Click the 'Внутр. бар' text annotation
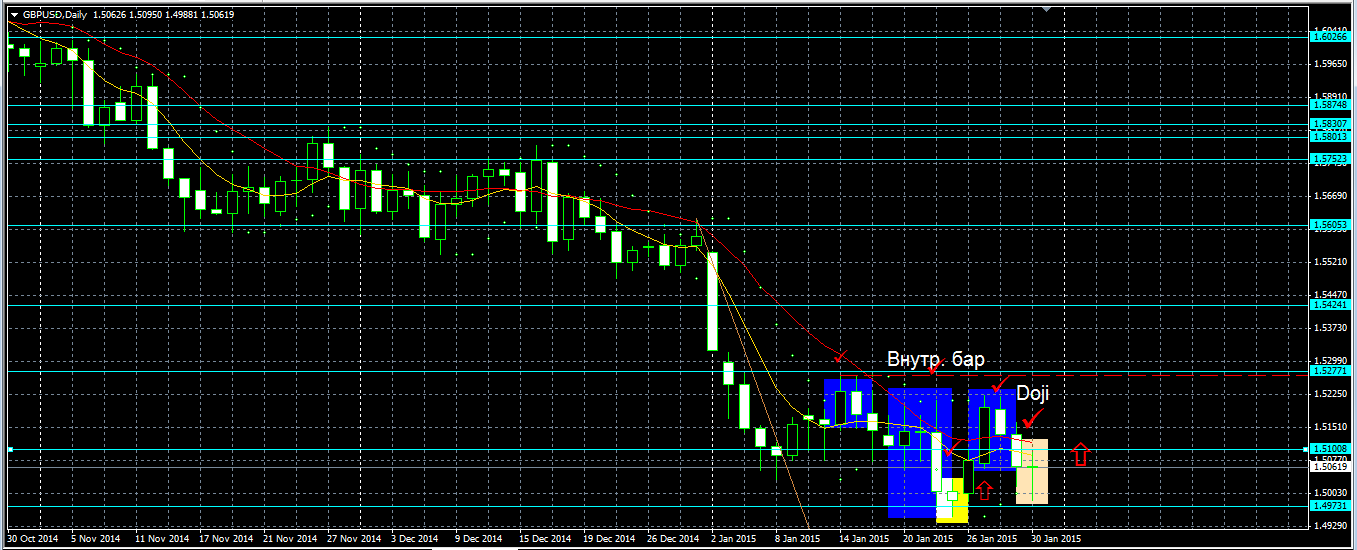 936,359
